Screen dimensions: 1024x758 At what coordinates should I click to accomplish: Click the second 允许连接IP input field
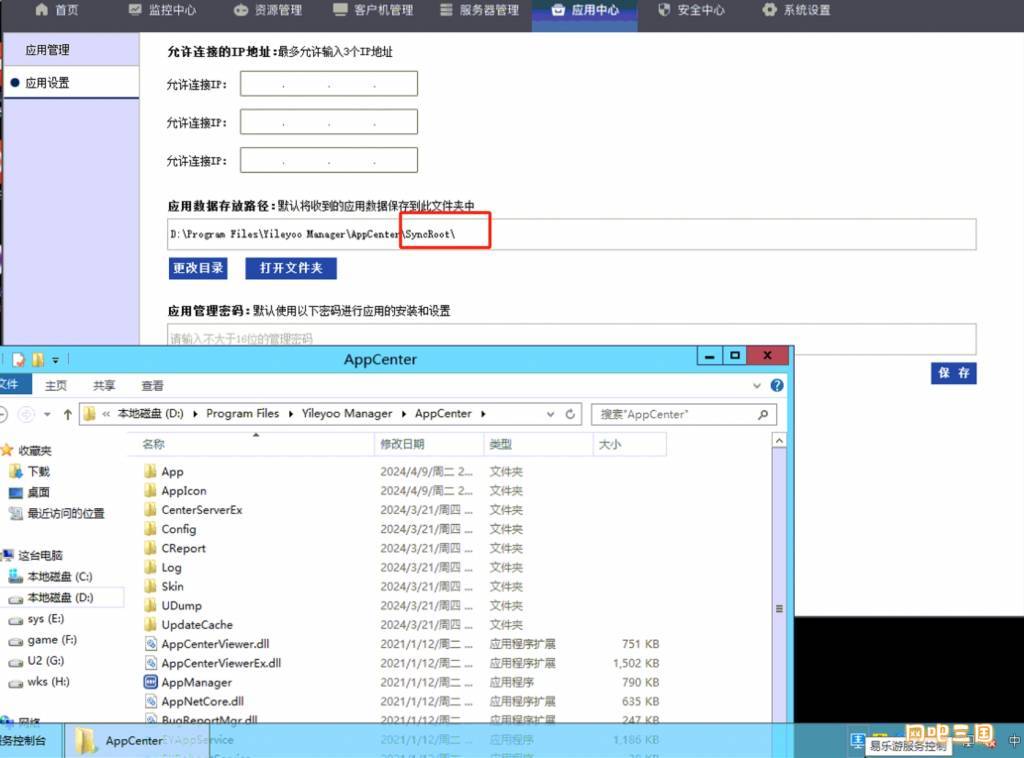pyautogui.click(x=328, y=122)
